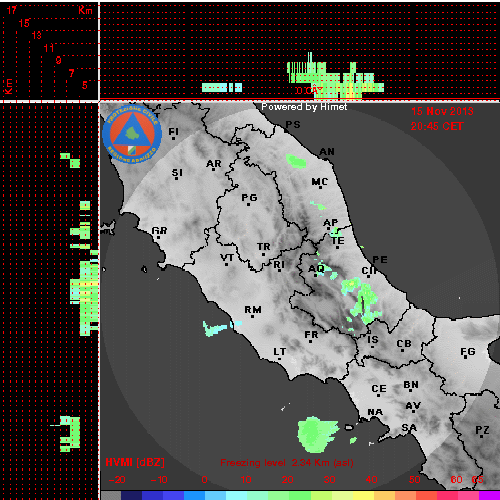The height and width of the screenshot is (500, 500).
Task: Click the BN city label
Action: pyautogui.click(x=411, y=385)
